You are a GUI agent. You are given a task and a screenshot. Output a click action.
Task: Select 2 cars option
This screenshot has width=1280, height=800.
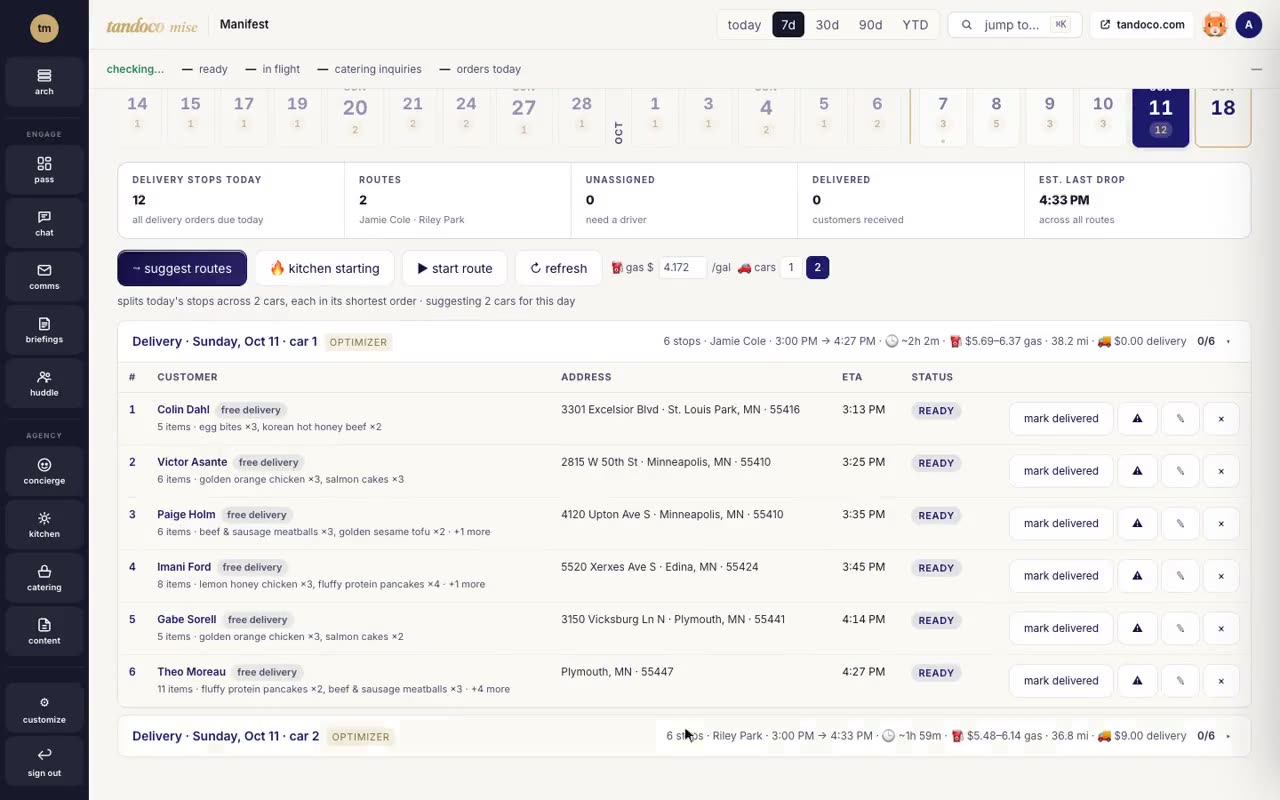pyautogui.click(x=817, y=268)
